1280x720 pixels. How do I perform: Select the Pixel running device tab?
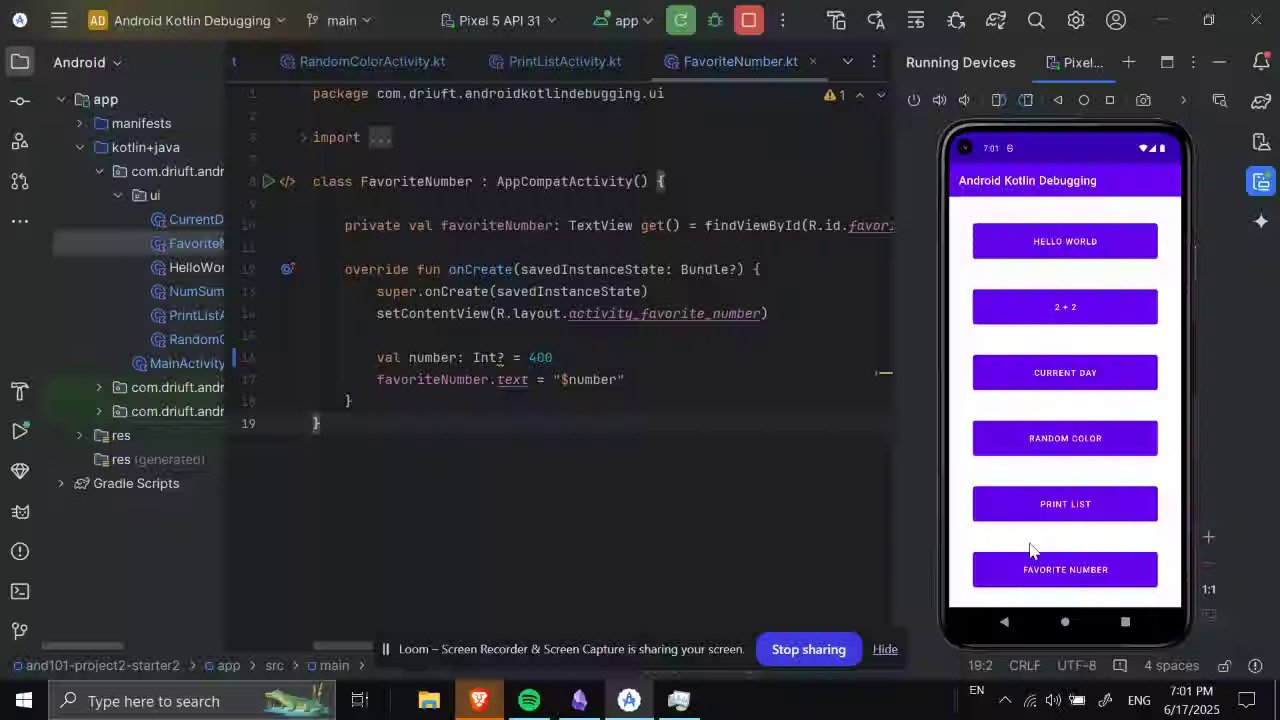point(1074,62)
